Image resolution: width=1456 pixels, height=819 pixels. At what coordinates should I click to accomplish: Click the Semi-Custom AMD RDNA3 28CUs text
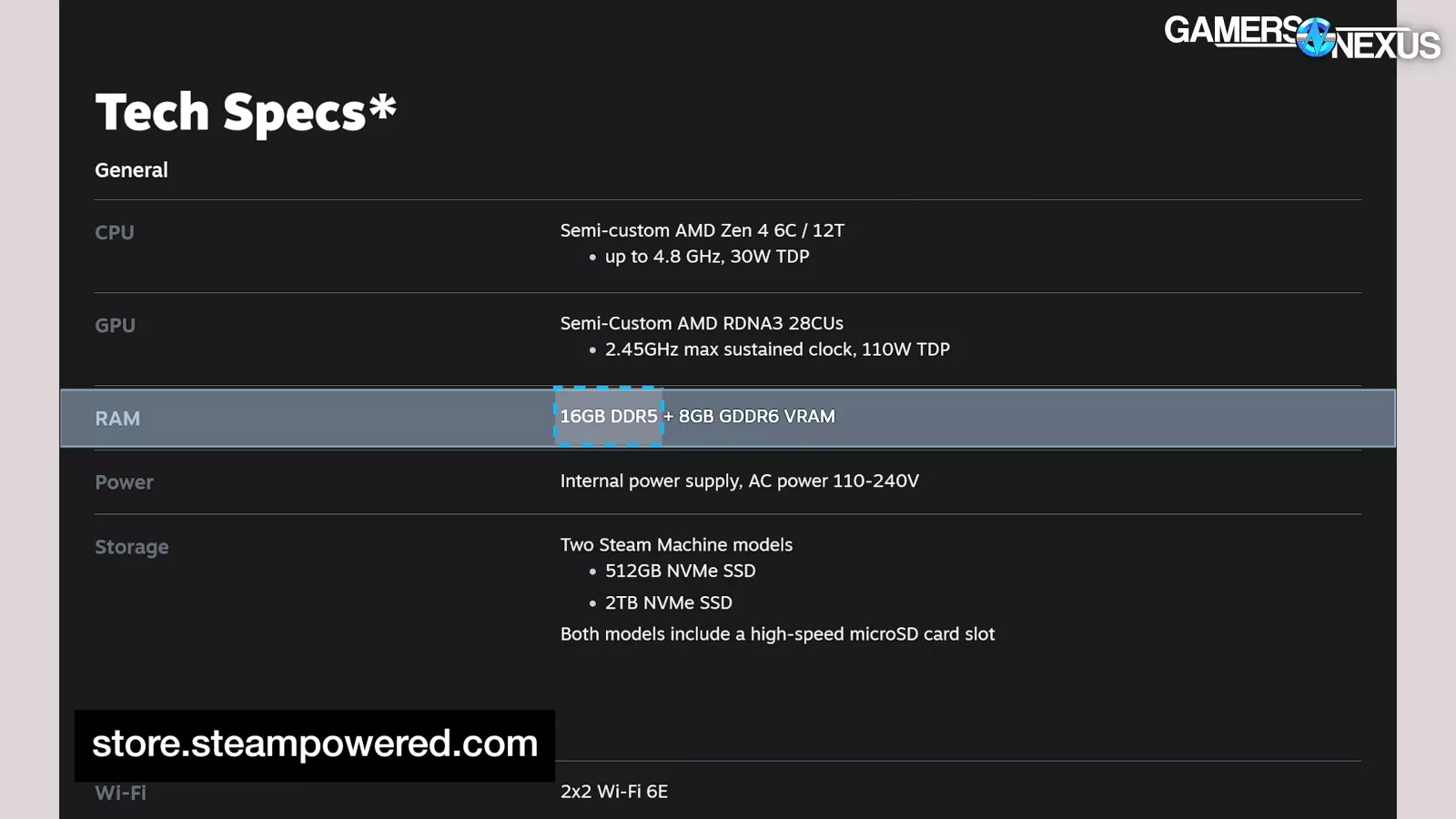[702, 323]
